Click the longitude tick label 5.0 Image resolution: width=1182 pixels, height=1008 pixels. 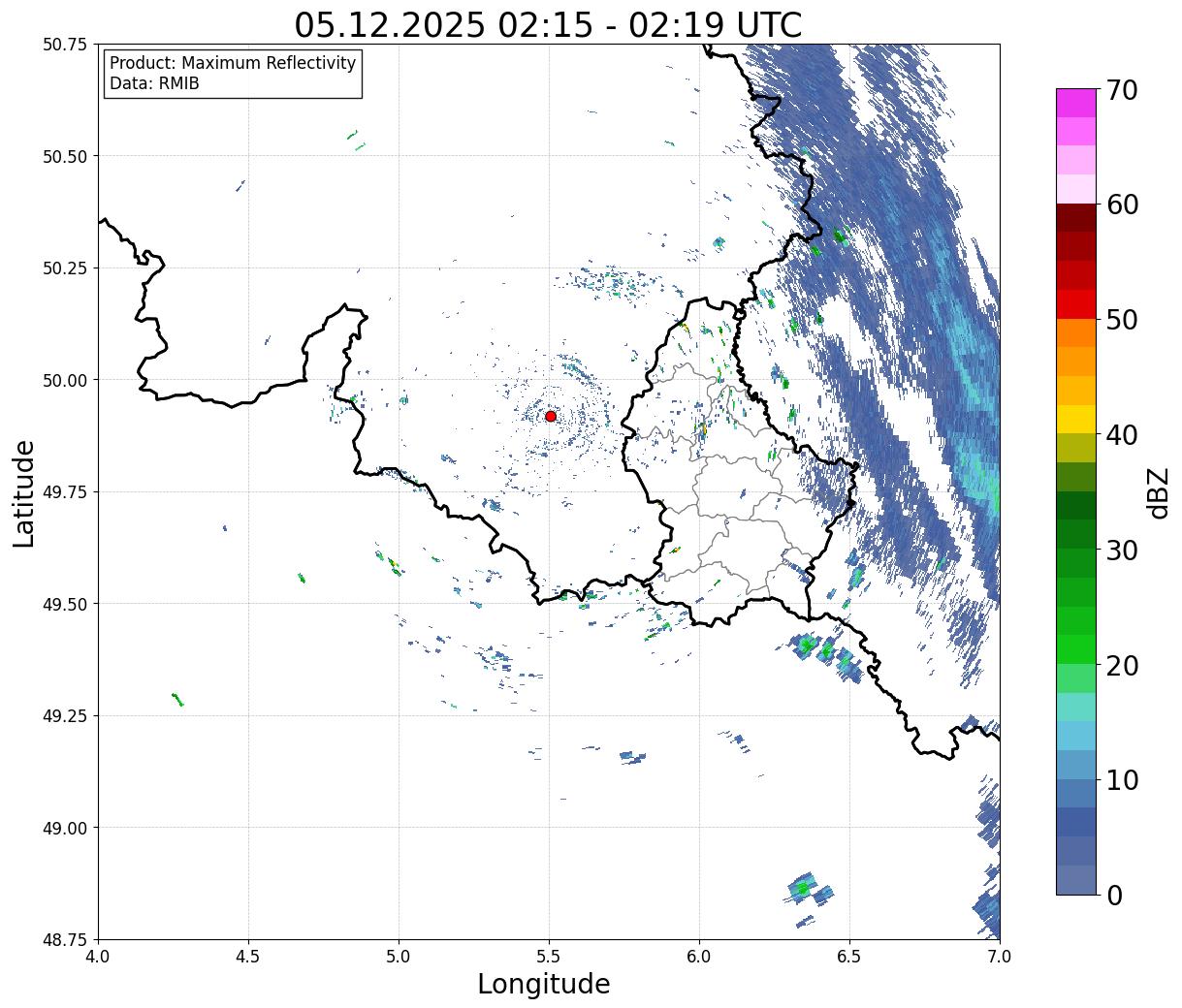(x=399, y=956)
